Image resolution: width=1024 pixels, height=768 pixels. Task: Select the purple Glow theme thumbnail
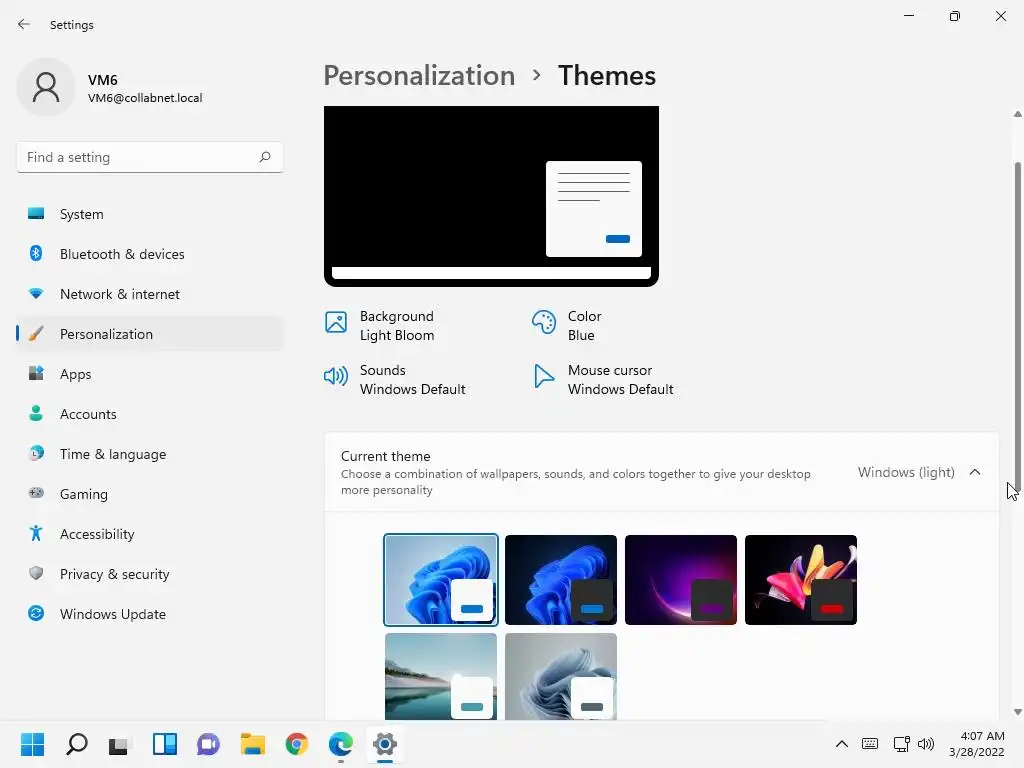tap(681, 580)
